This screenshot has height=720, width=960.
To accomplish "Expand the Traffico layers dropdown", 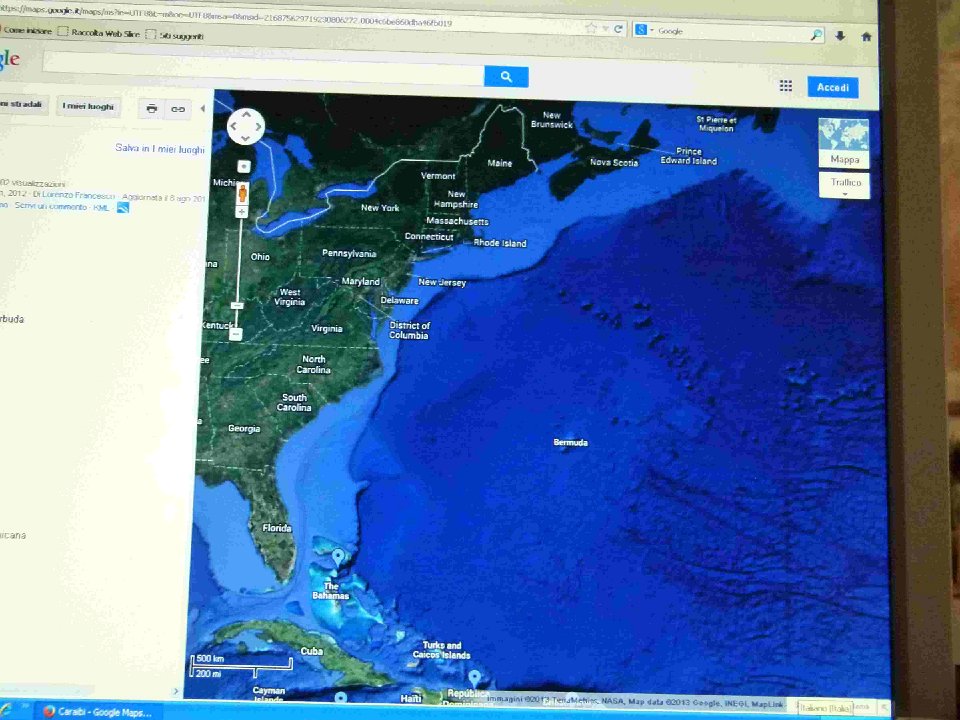I will click(x=844, y=185).
